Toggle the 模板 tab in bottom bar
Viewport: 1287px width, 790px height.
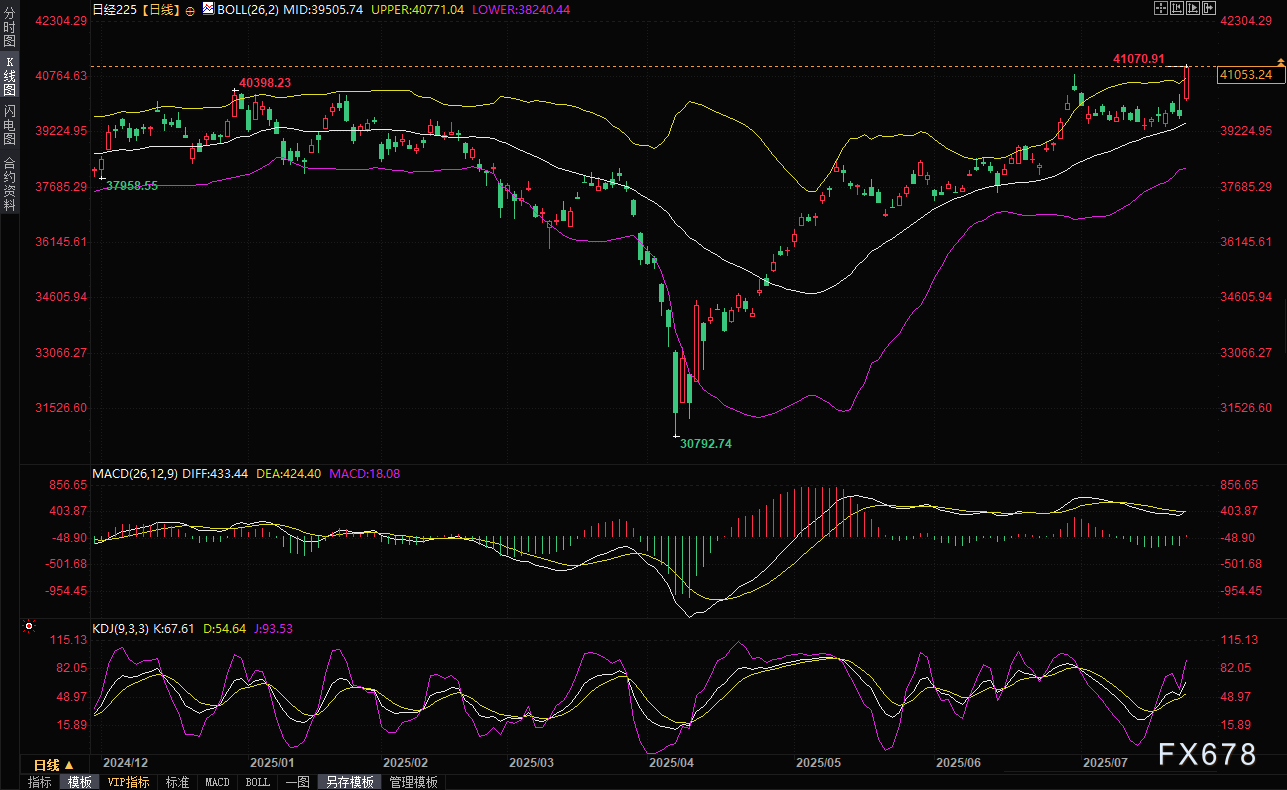pos(79,782)
